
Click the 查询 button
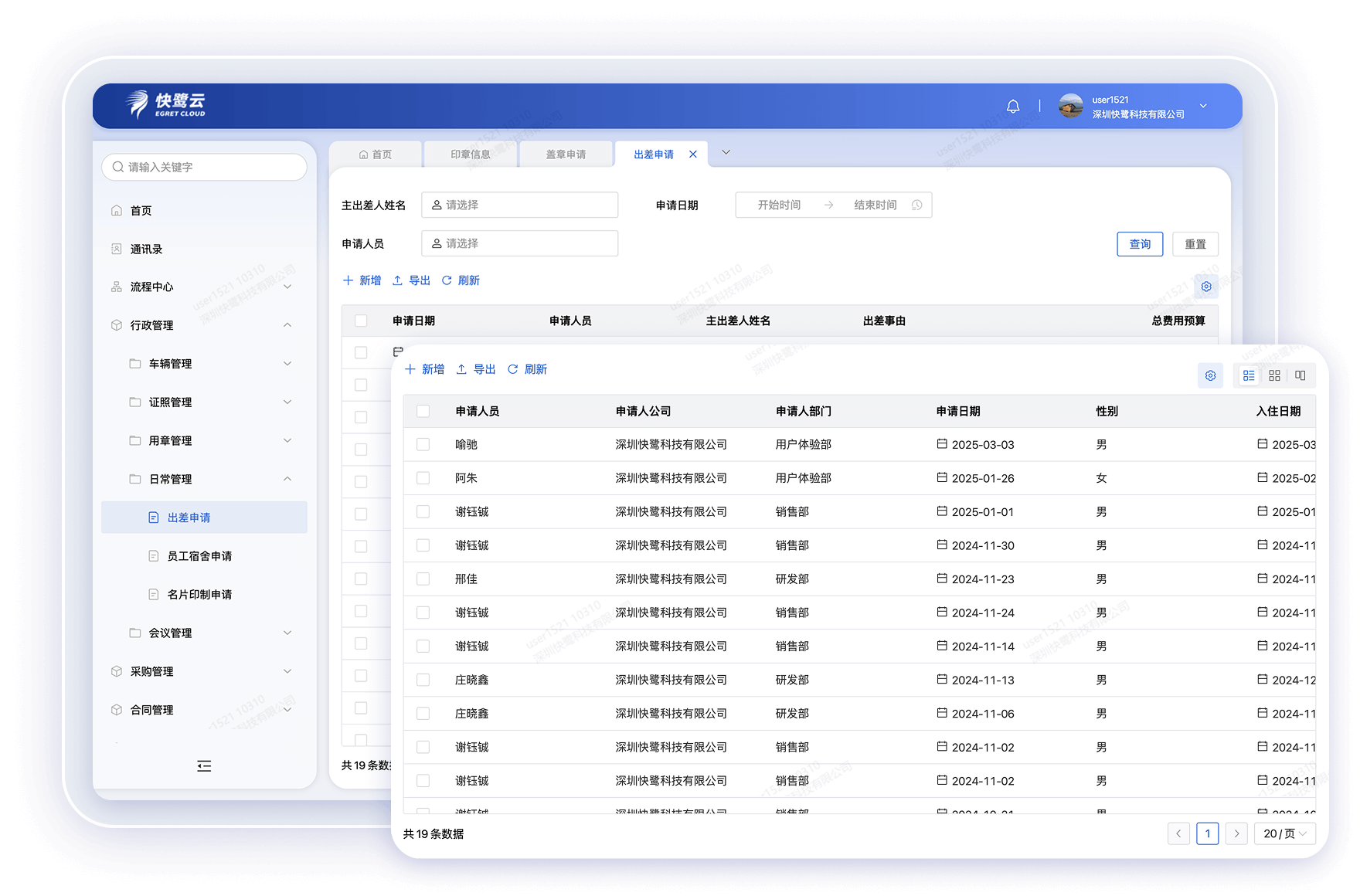[1140, 244]
